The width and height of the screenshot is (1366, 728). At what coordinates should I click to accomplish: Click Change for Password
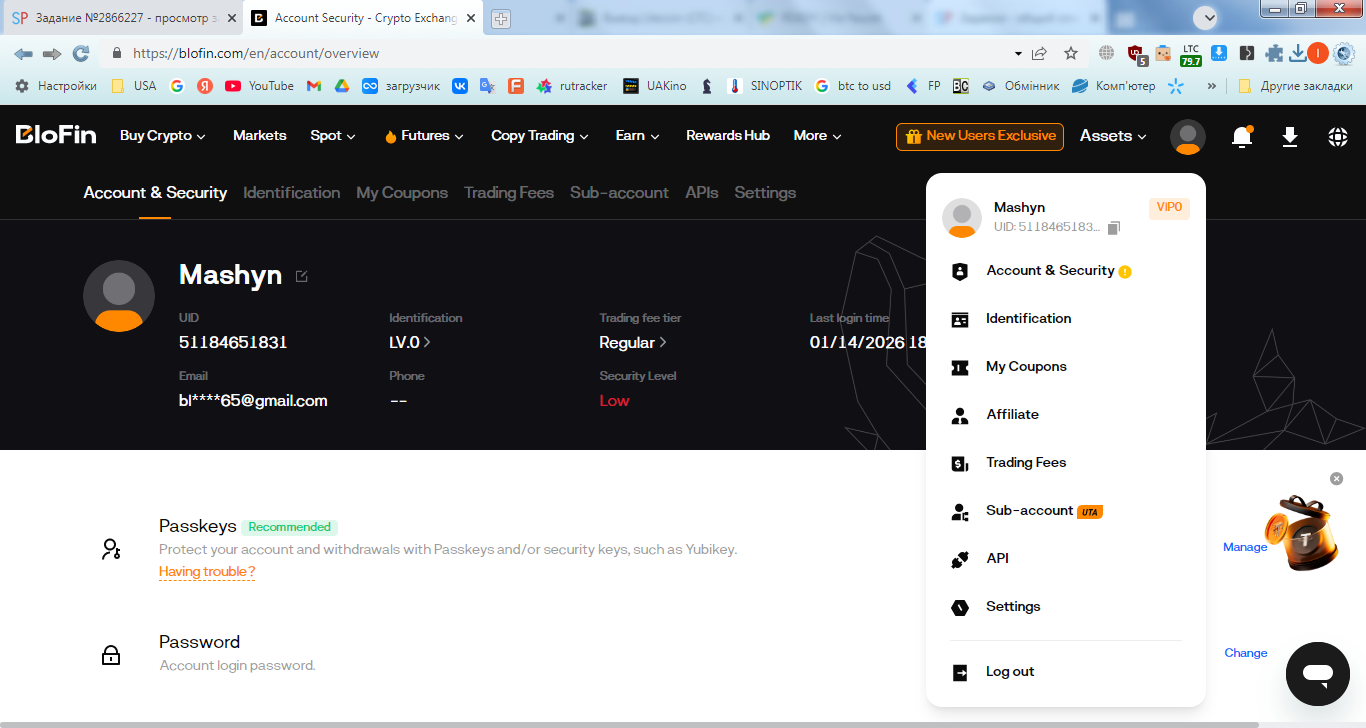(1246, 653)
